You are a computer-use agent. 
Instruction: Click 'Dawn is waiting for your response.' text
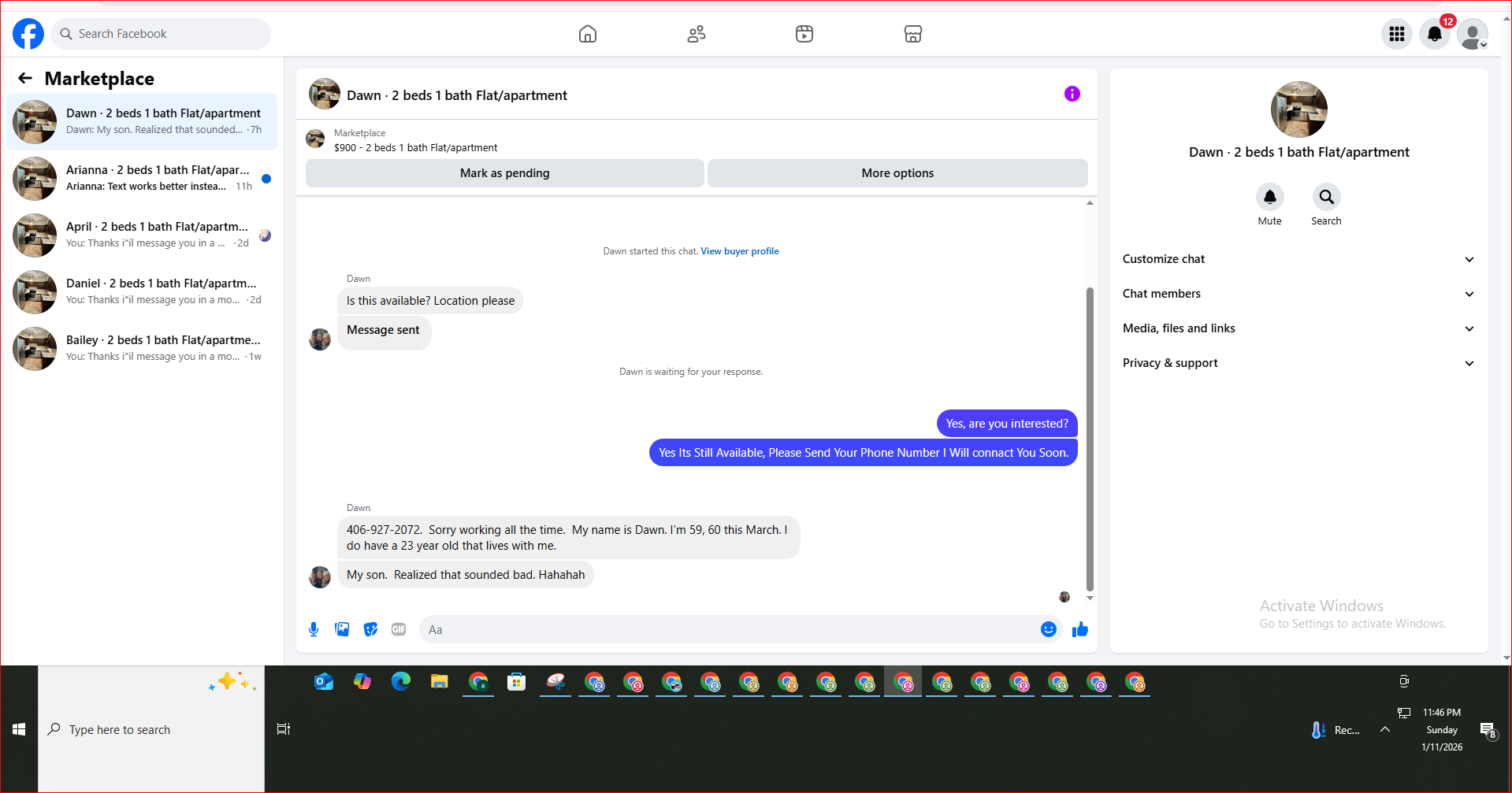click(691, 372)
